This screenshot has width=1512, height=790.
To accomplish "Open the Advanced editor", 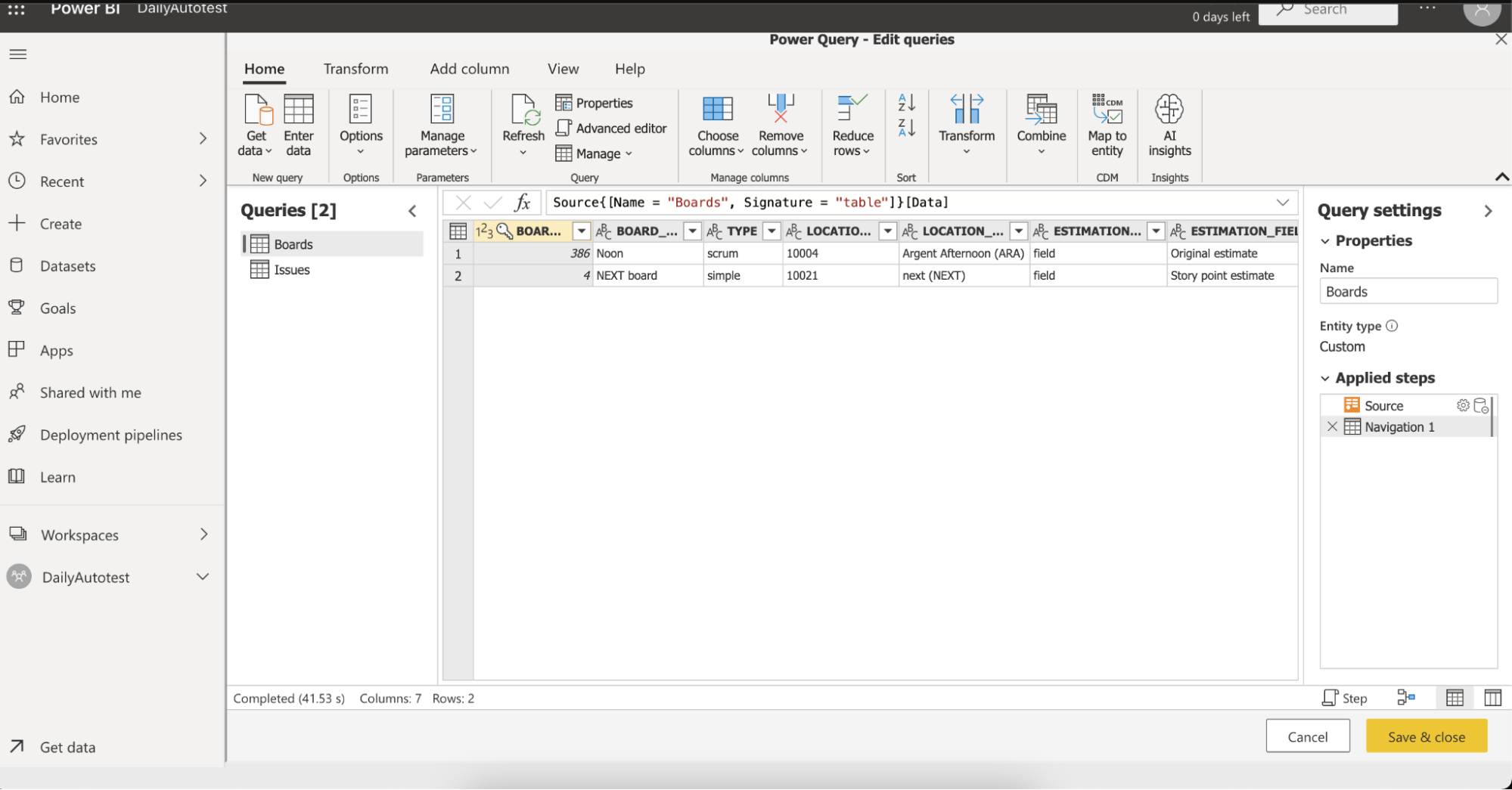I will (612, 129).
